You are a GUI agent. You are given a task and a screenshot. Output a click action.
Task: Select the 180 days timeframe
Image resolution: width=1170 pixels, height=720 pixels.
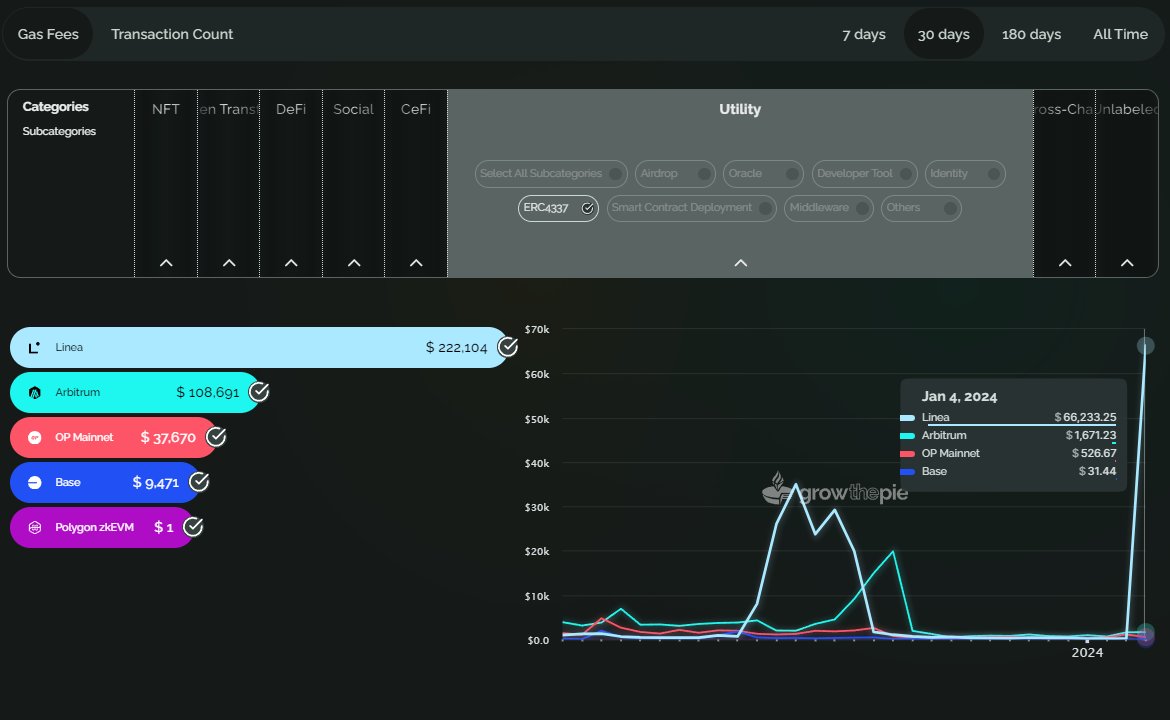1031,34
